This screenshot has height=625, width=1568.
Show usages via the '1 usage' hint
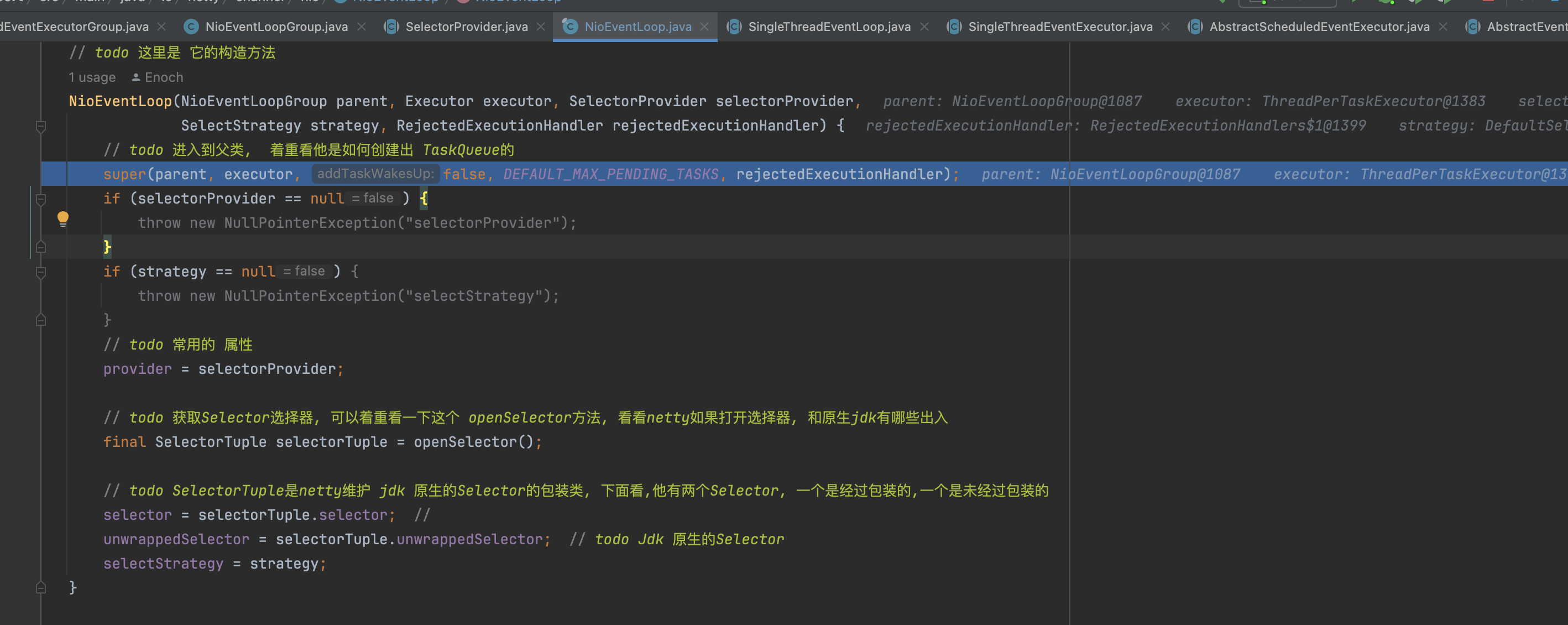(92, 77)
